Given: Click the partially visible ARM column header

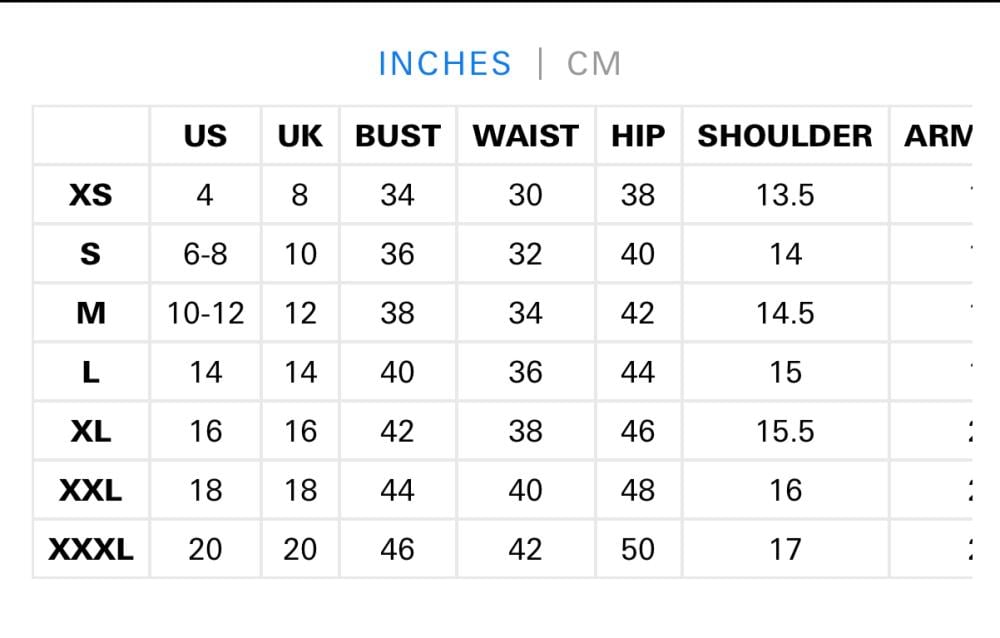Looking at the screenshot, I should 937,136.
